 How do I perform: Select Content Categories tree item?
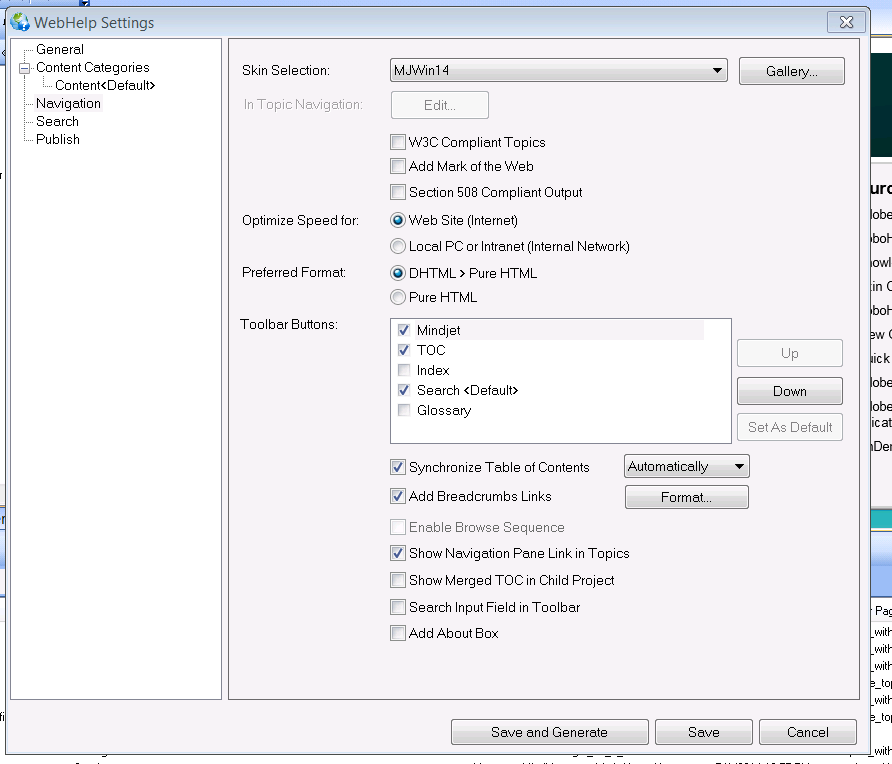[x=93, y=67]
